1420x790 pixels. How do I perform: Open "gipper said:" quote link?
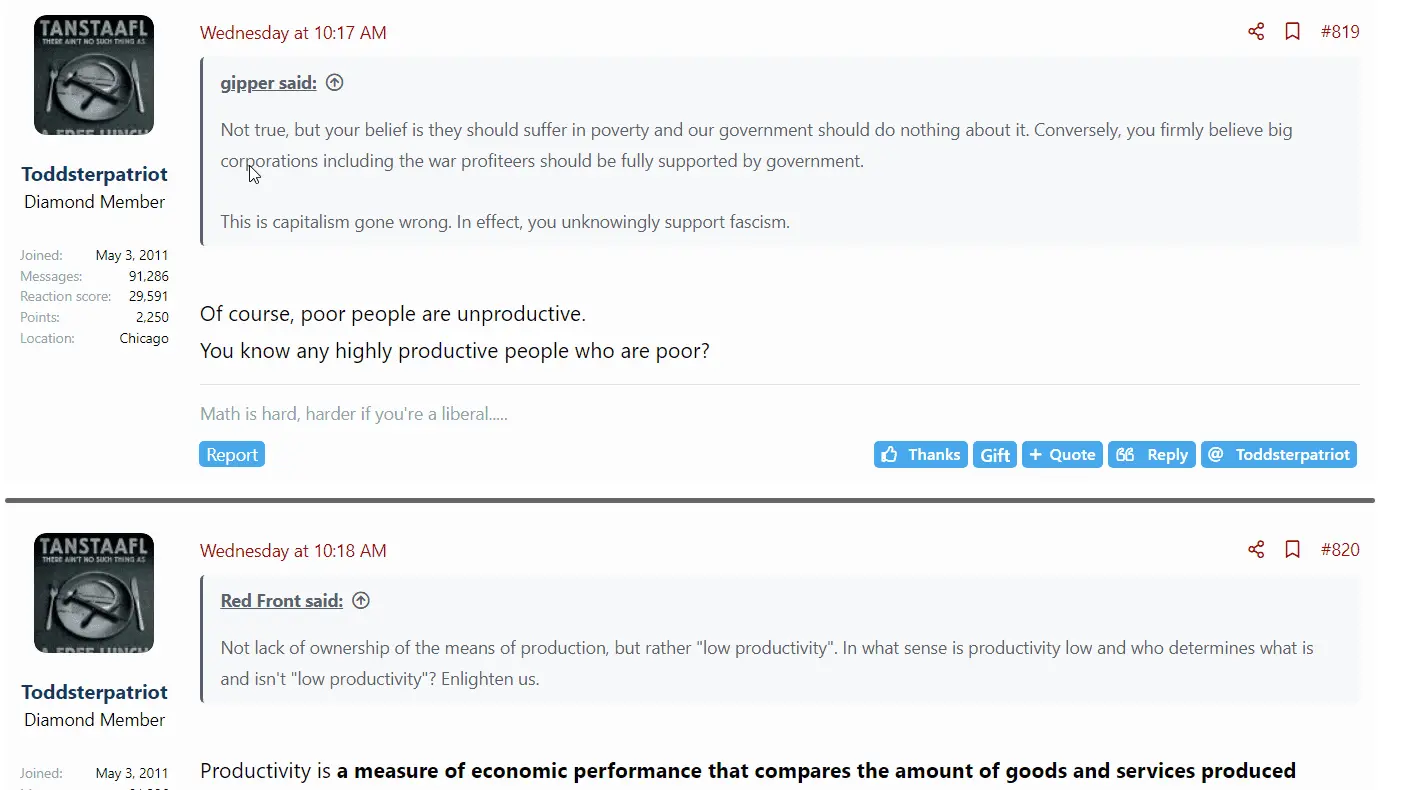click(x=268, y=83)
